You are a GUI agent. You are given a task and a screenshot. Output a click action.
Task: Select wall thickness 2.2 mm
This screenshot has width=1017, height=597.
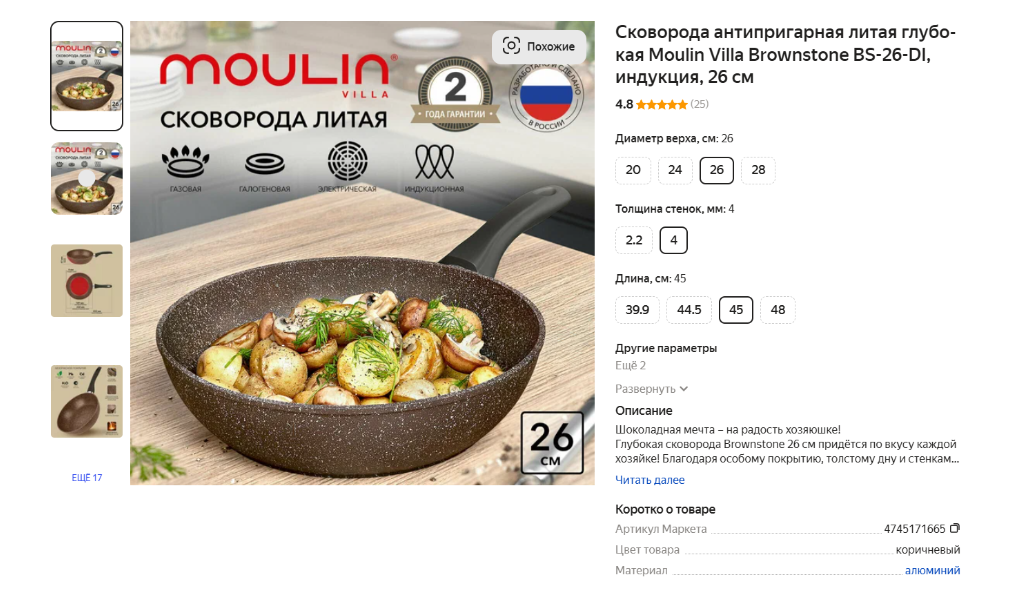click(634, 240)
